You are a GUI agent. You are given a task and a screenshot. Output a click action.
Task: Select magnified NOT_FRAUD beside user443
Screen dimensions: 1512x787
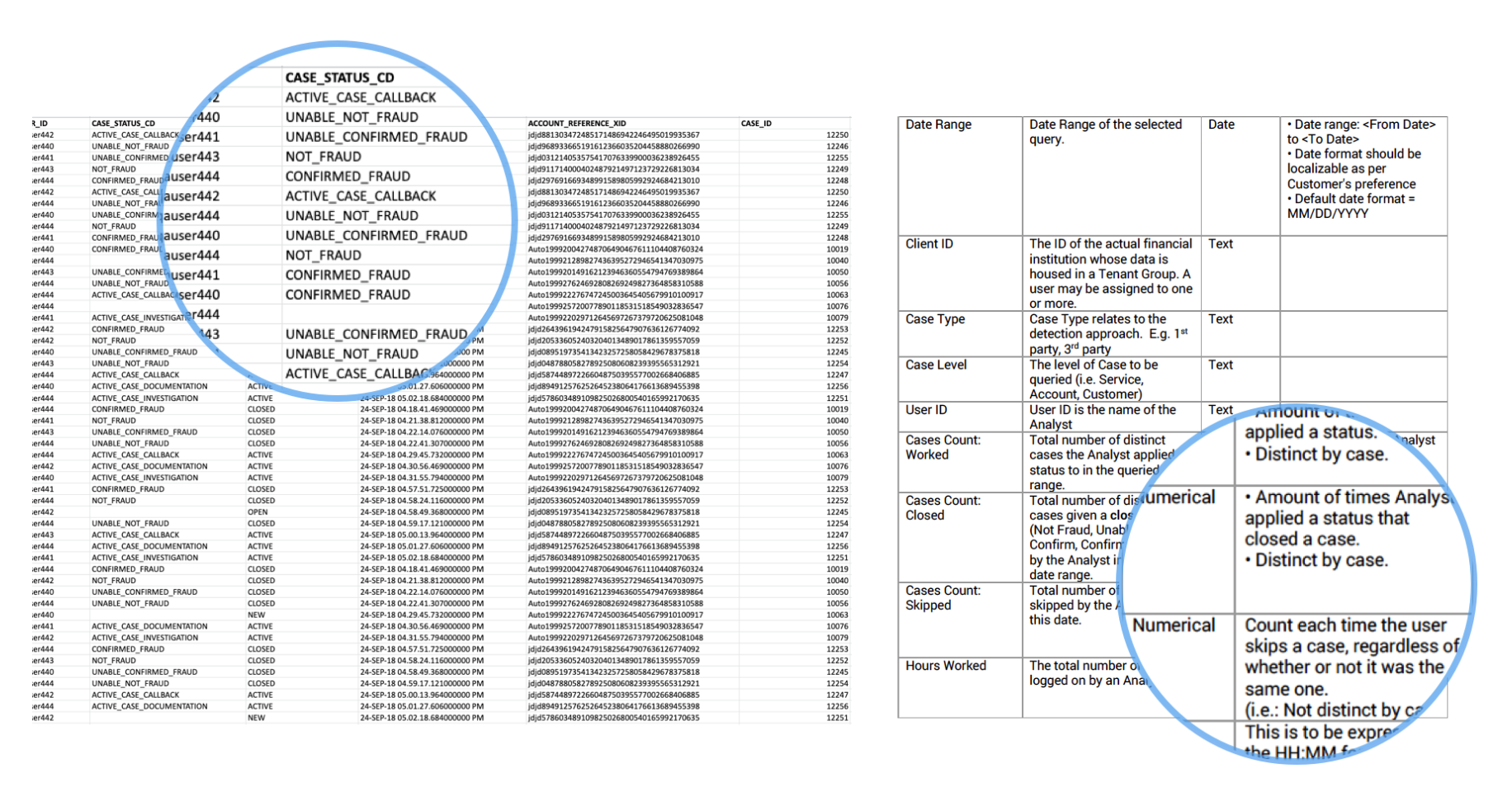click(x=324, y=157)
